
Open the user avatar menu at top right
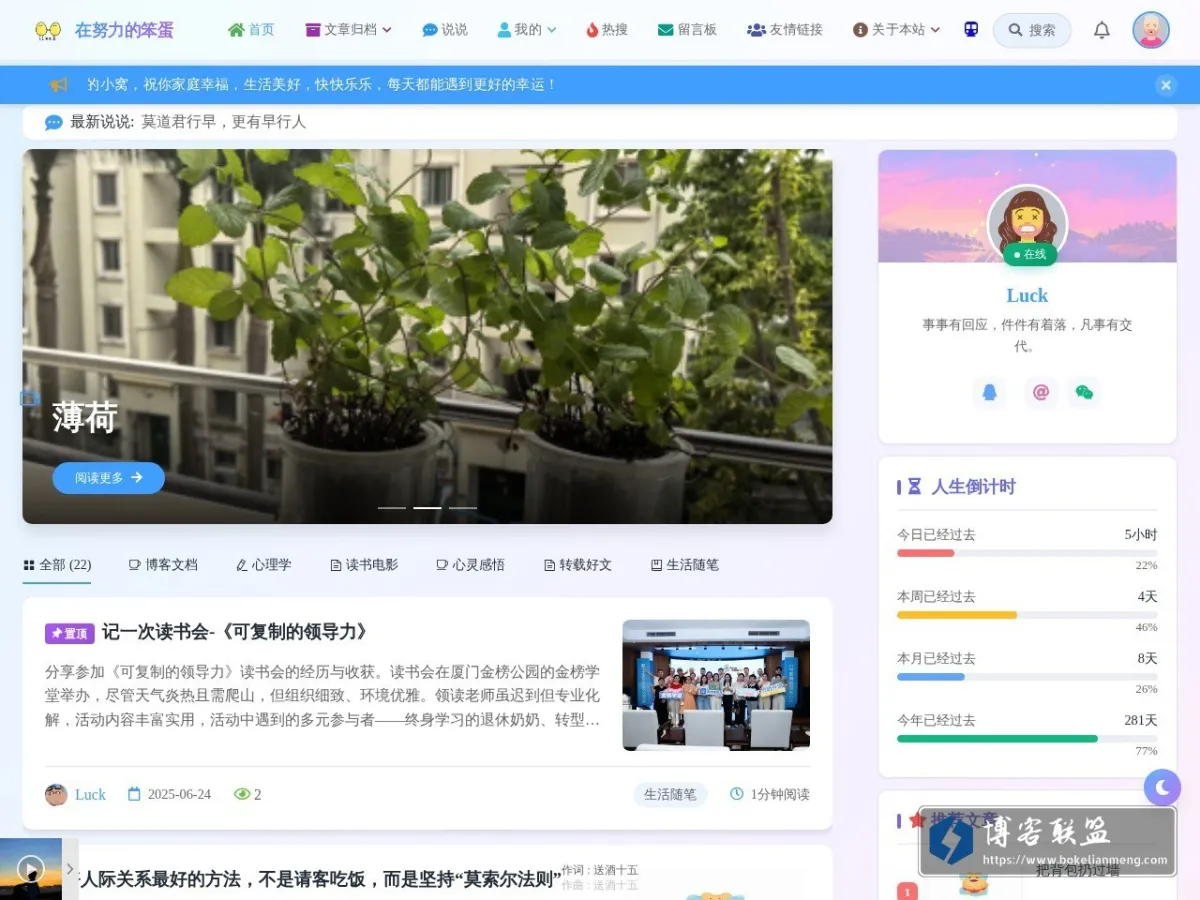[1151, 30]
